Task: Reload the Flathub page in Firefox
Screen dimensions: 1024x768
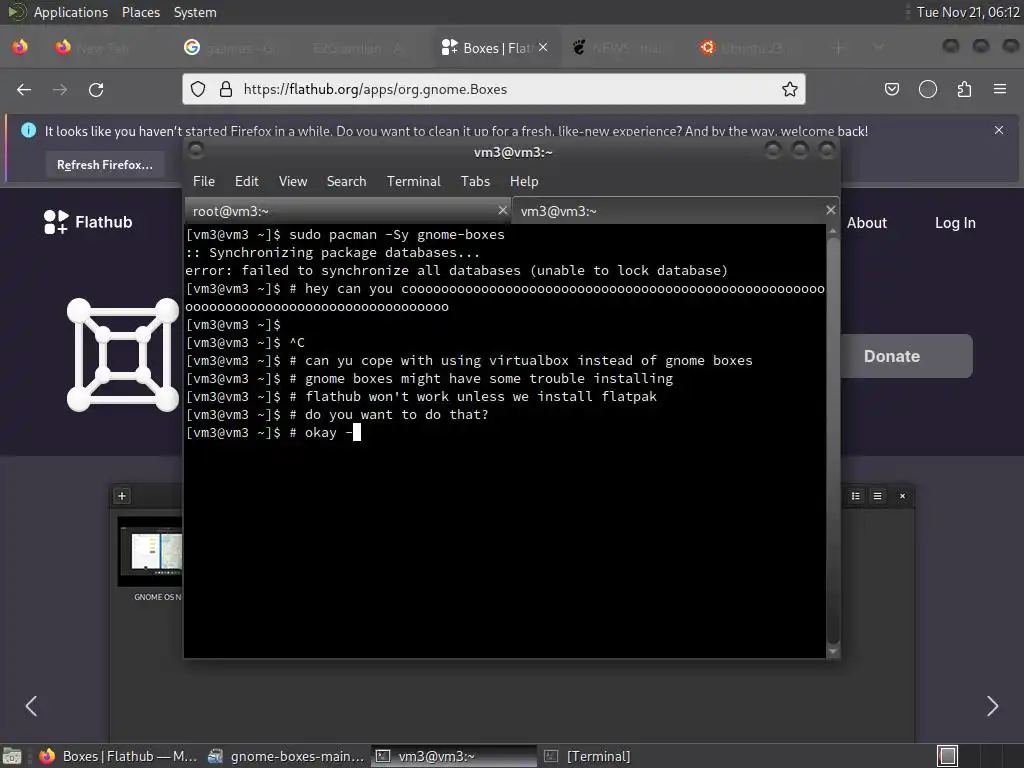Action: pyautogui.click(x=96, y=89)
